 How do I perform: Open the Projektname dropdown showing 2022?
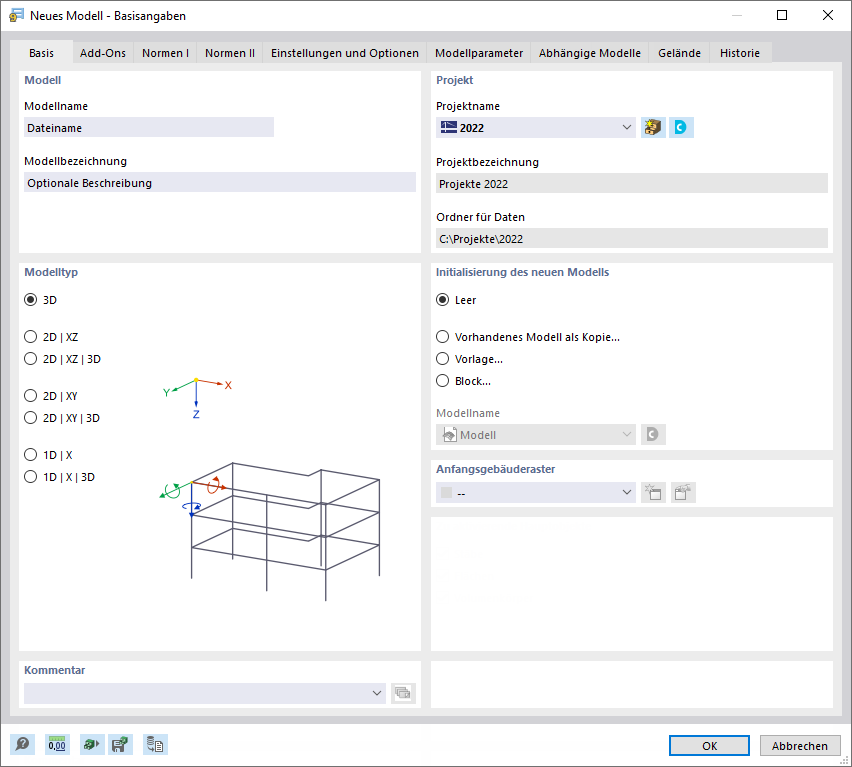tap(626, 127)
